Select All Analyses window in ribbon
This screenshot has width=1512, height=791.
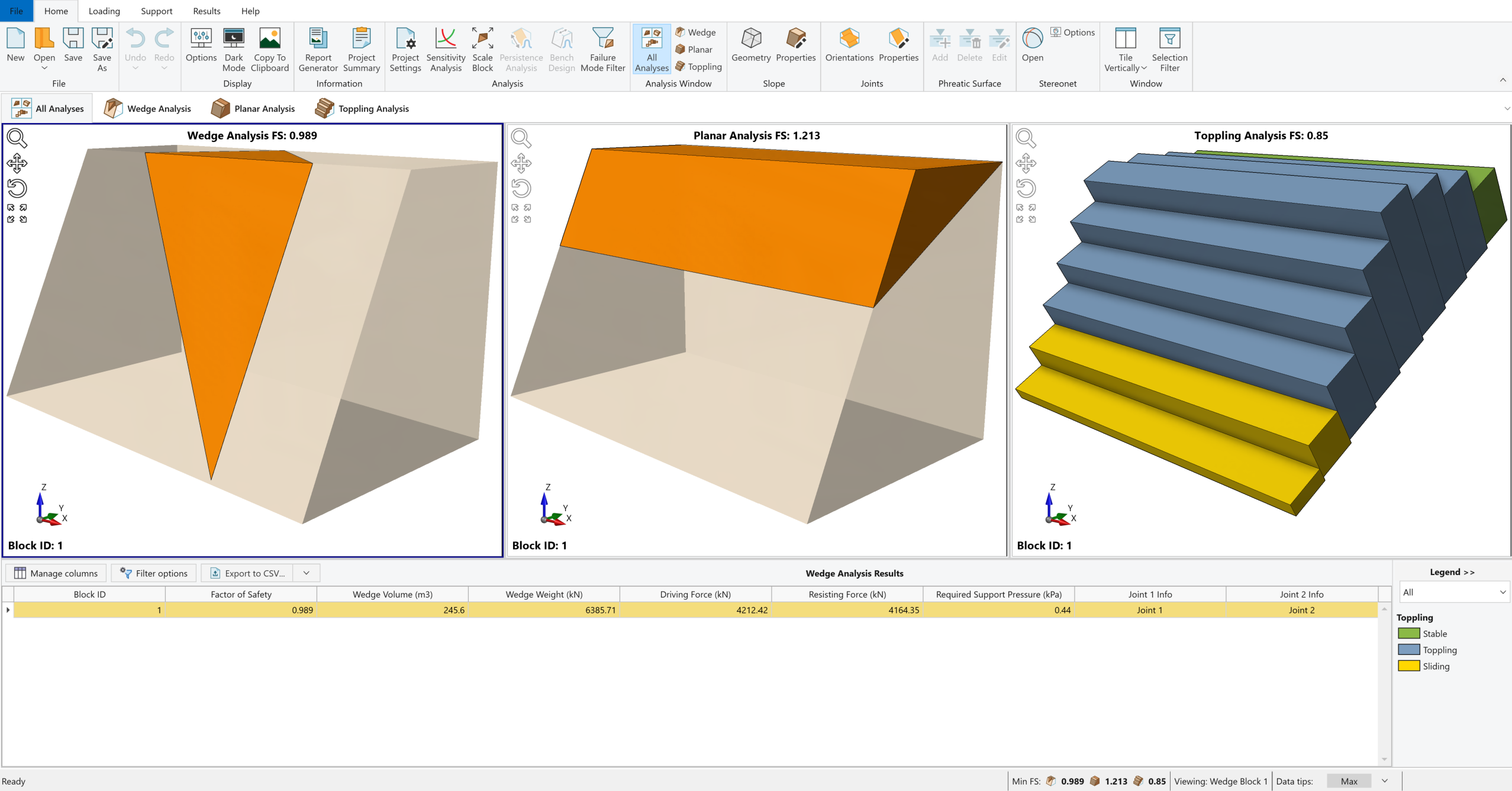click(652, 50)
